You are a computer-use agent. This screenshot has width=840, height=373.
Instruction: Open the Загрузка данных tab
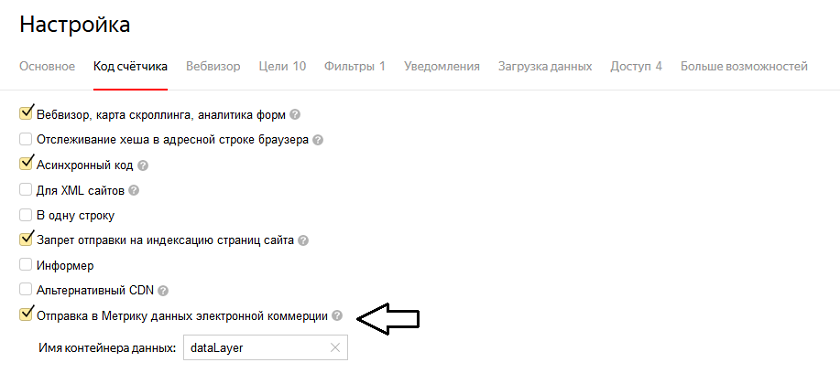click(x=545, y=66)
